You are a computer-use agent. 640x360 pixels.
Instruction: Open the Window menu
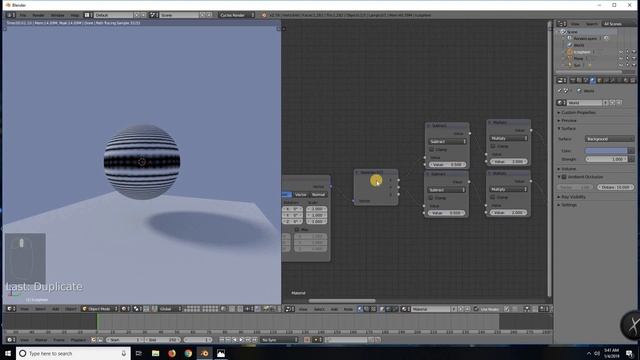click(x=58, y=15)
